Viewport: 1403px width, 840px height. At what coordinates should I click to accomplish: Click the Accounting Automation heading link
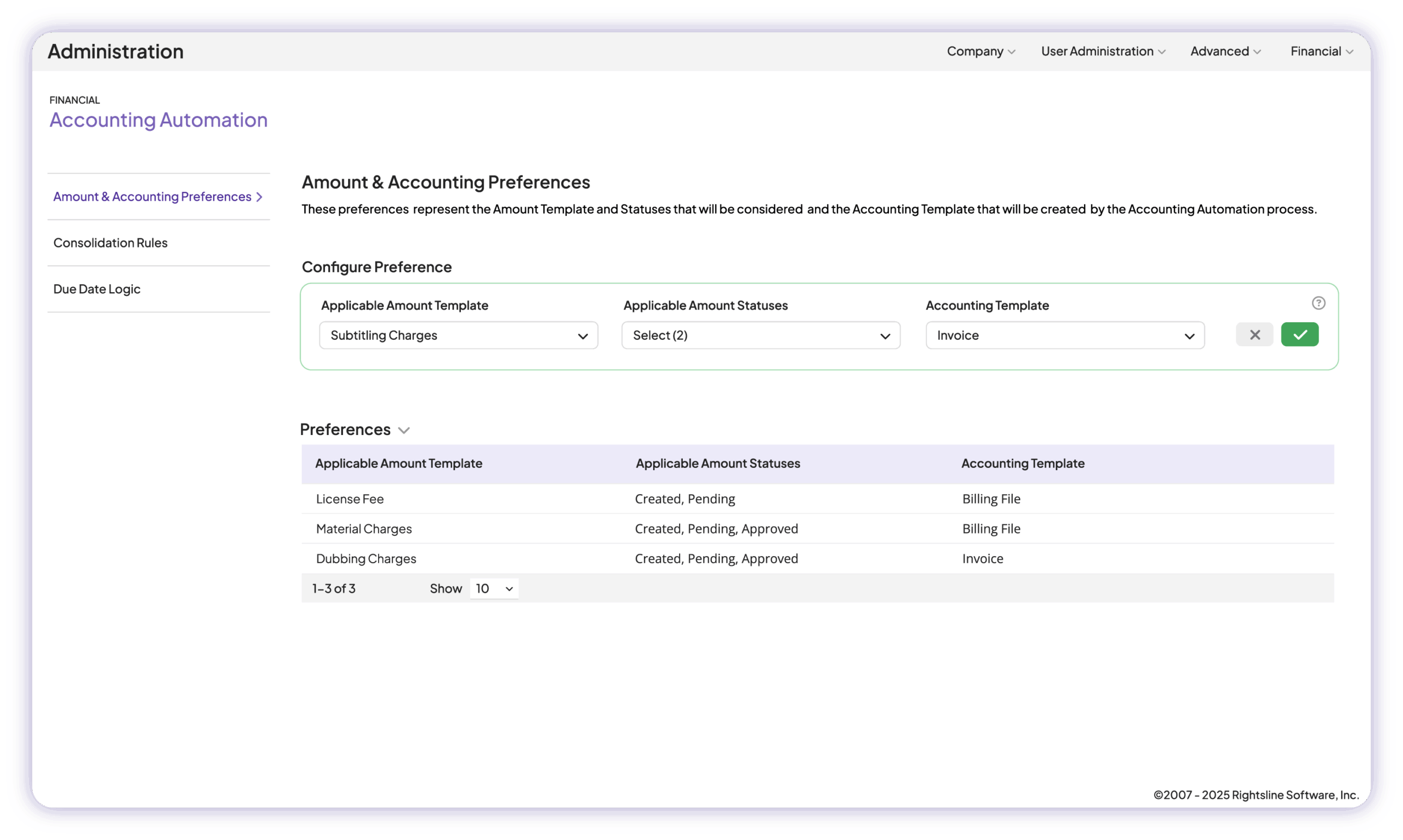click(158, 120)
